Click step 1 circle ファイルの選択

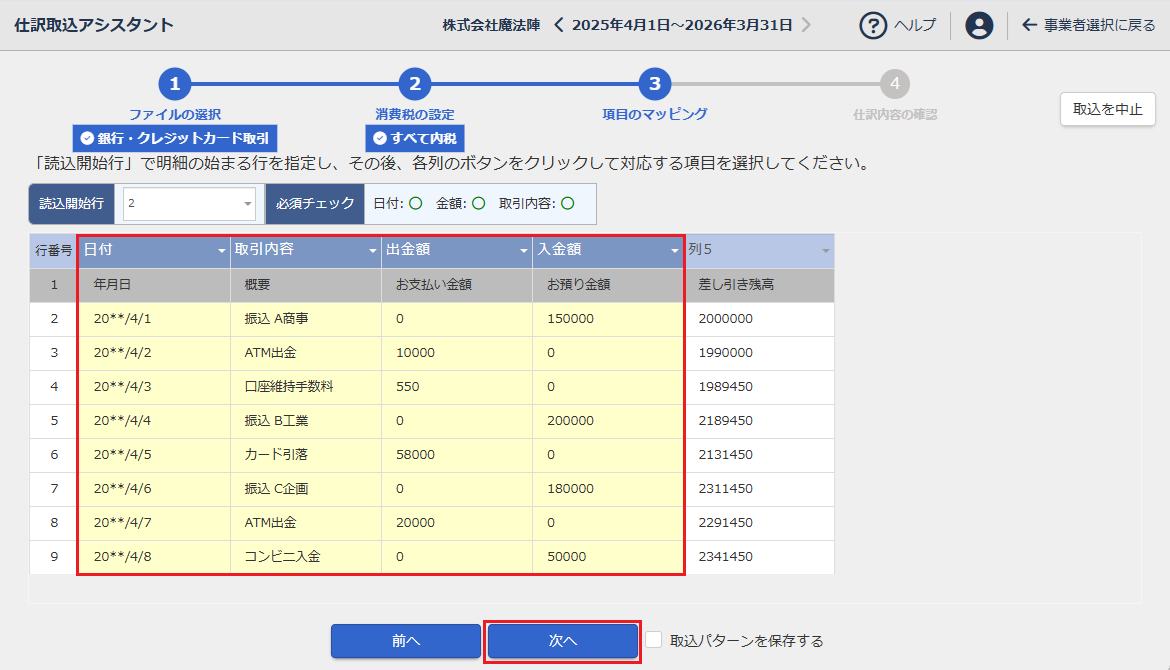174,85
